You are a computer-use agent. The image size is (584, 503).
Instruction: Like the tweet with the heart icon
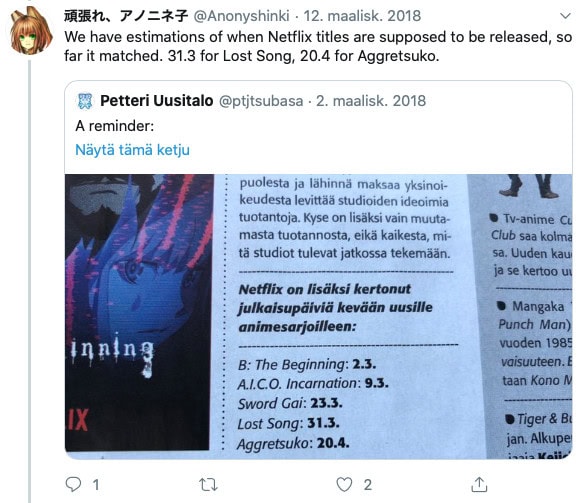point(344,484)
